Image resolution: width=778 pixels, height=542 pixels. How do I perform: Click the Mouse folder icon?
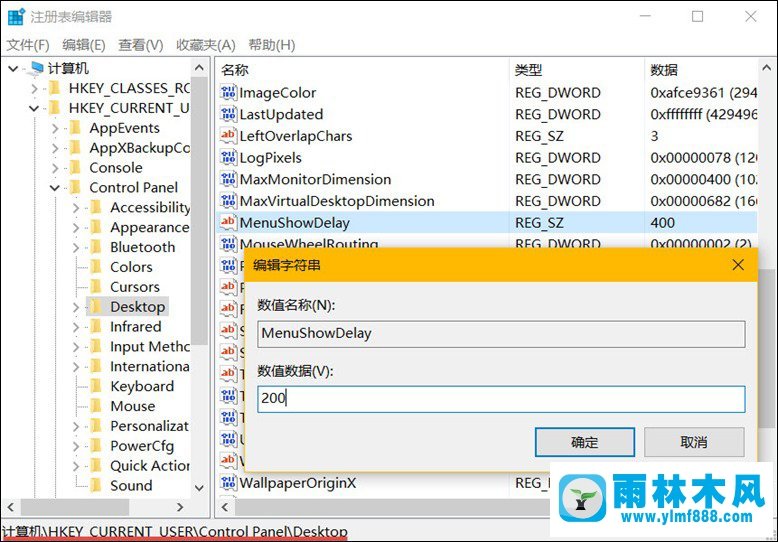pyautogui.click(x=96, y=406)
